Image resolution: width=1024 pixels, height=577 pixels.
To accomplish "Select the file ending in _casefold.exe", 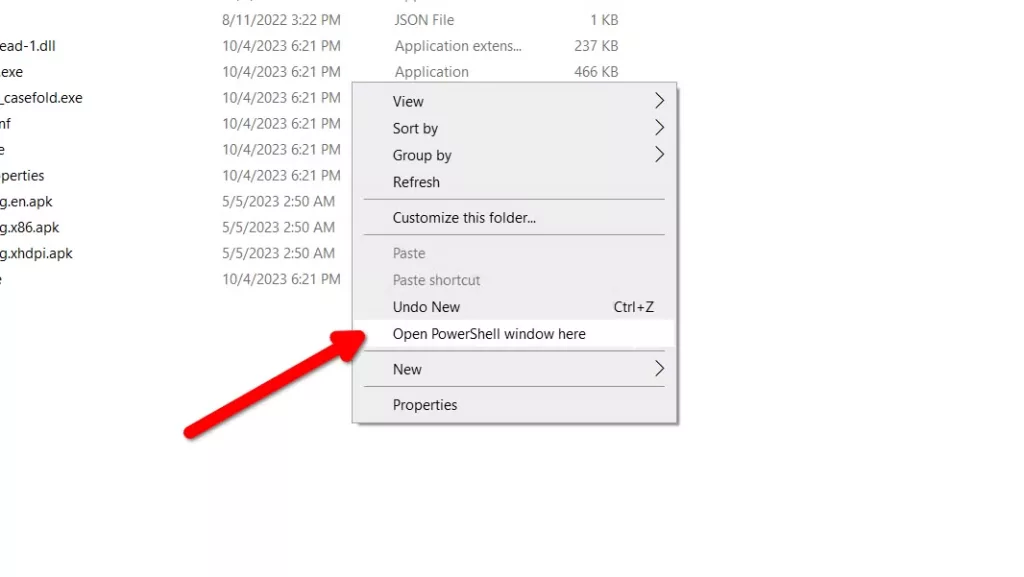I will 42,98.
